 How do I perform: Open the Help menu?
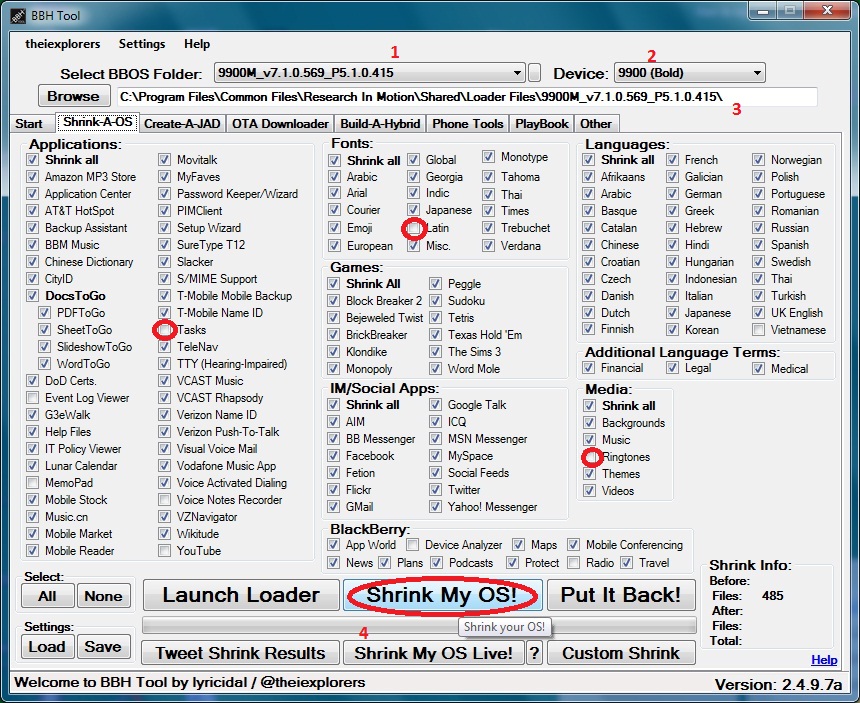click(x=197, y=44)
